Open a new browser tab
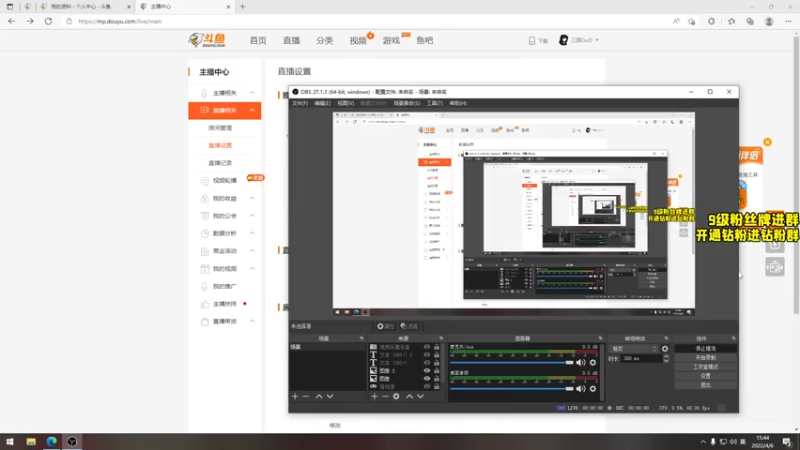Viewport: 800px width, 450px height. [243, 7]
